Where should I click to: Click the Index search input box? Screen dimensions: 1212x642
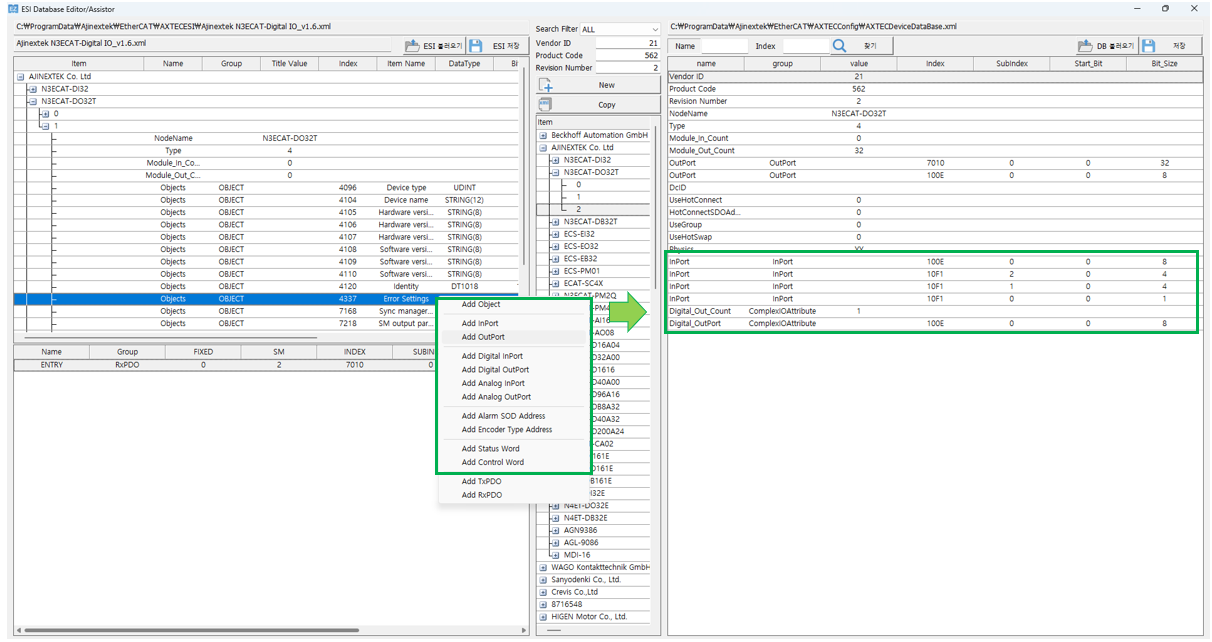[x=805, y=46]
